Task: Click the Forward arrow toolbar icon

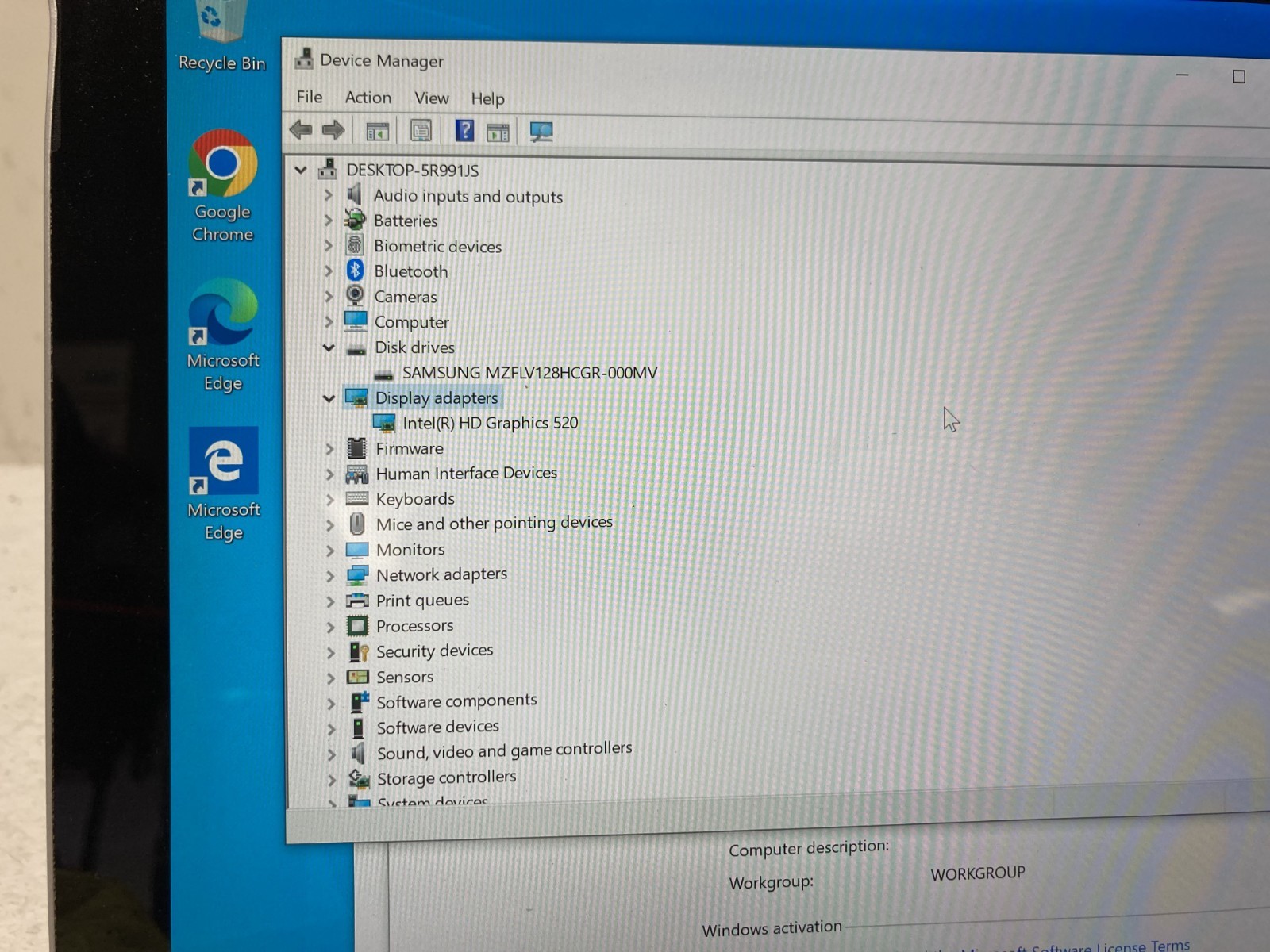Action: 333,130
